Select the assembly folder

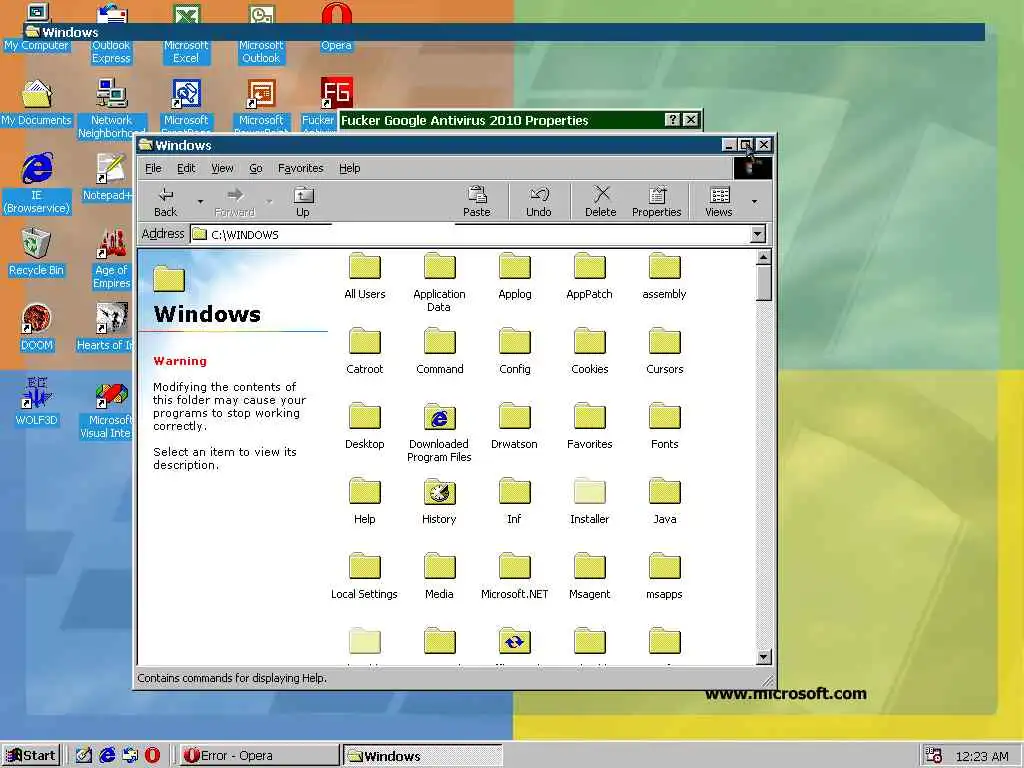coord(664,276)
